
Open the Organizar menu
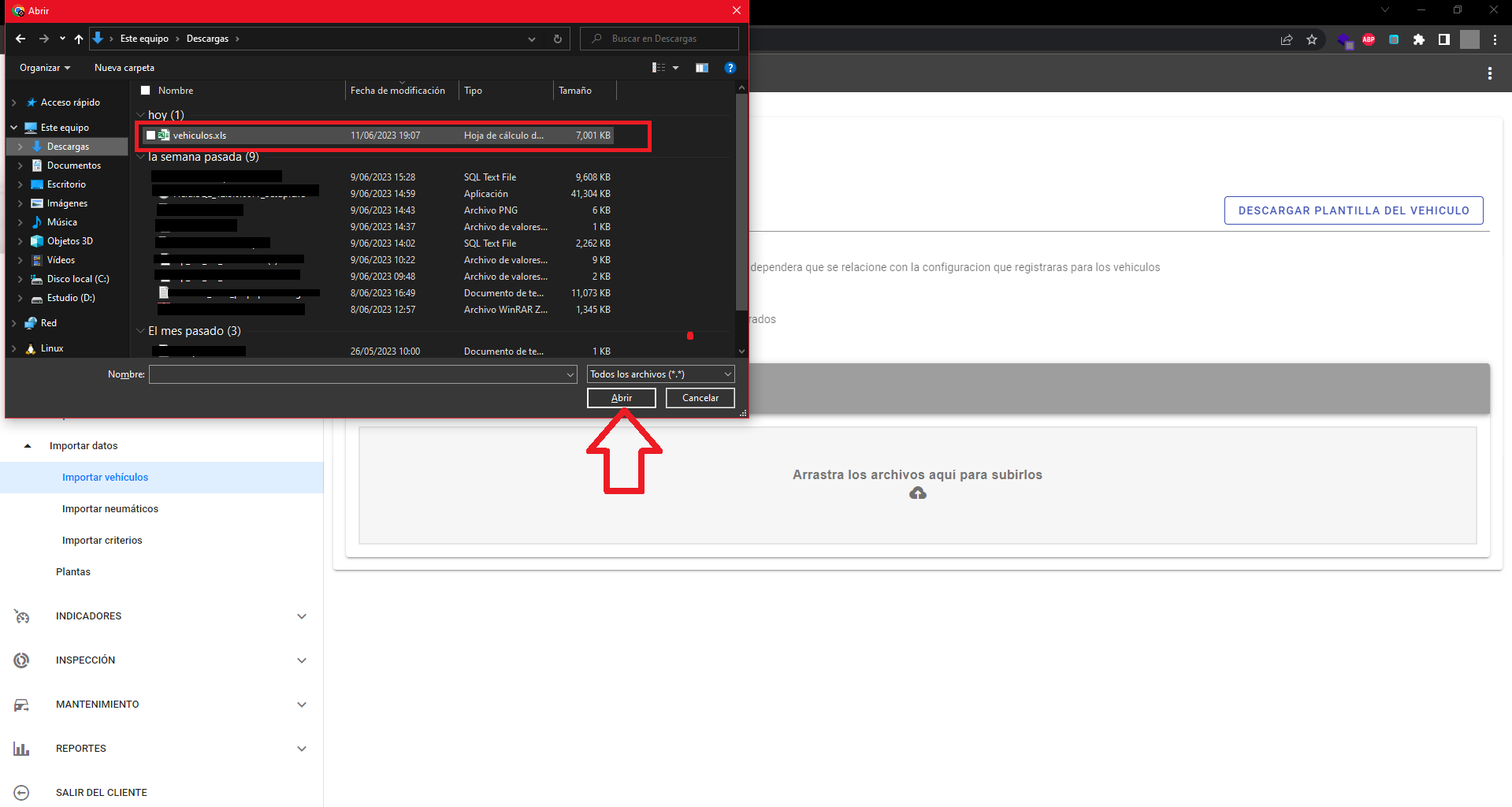pyautogui.click(x=44, y=68)
